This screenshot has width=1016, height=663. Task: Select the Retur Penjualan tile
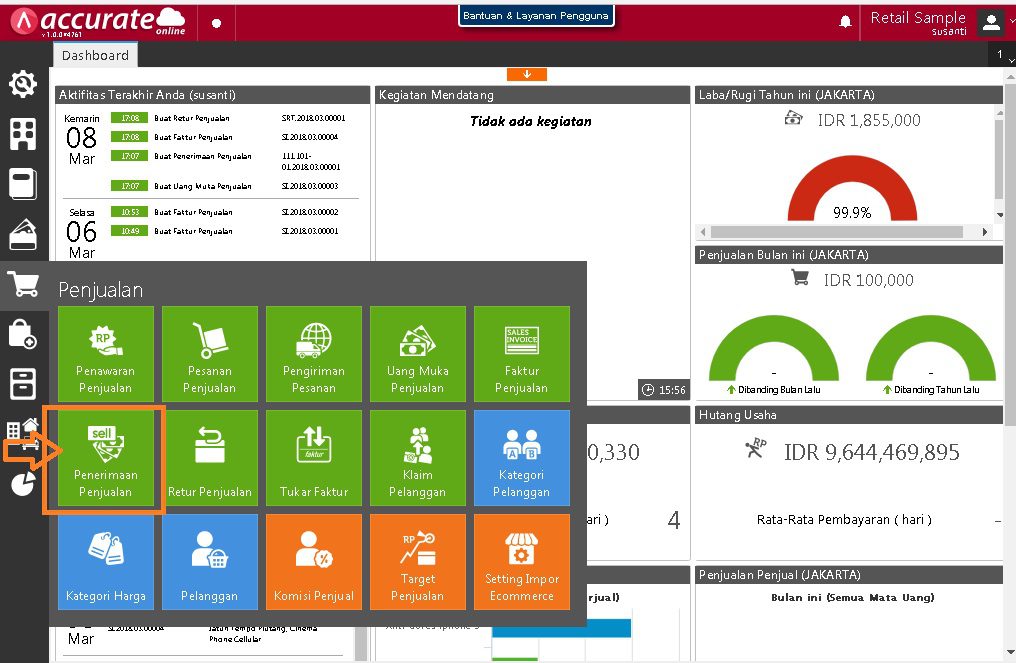(210, 458)
